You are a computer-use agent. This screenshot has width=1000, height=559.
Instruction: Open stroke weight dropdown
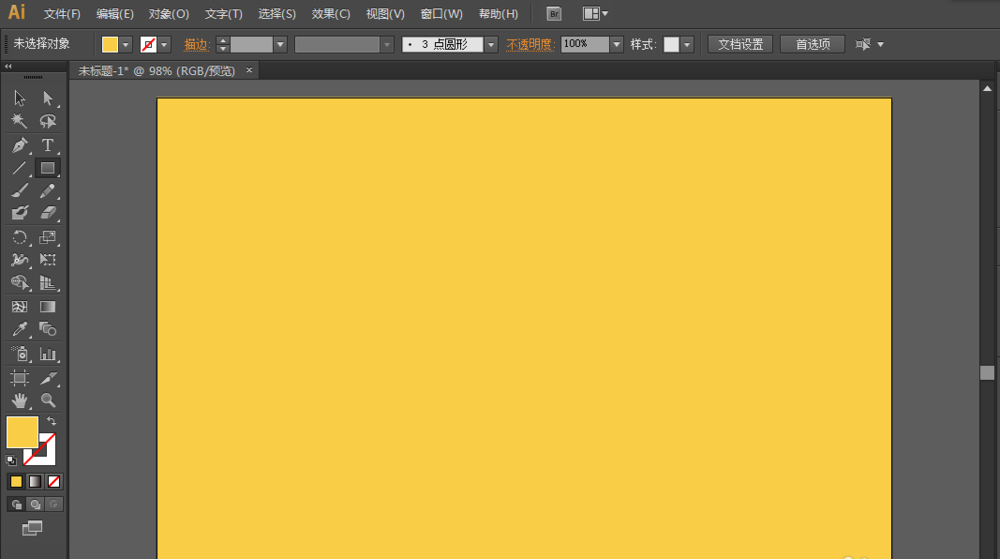point(280,45)
